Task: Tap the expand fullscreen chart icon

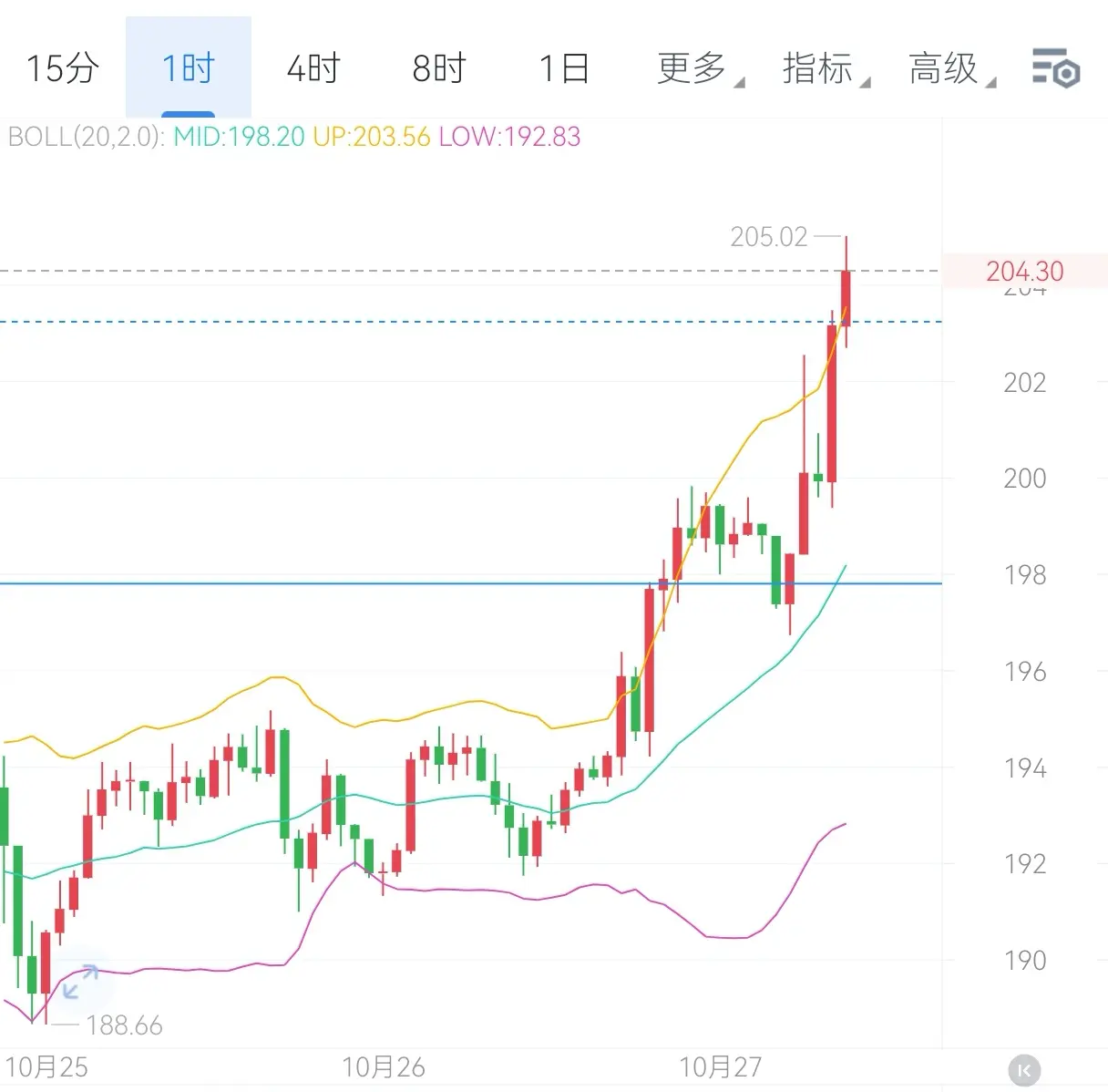Action: pyautogui.click(x=81, y=982)
